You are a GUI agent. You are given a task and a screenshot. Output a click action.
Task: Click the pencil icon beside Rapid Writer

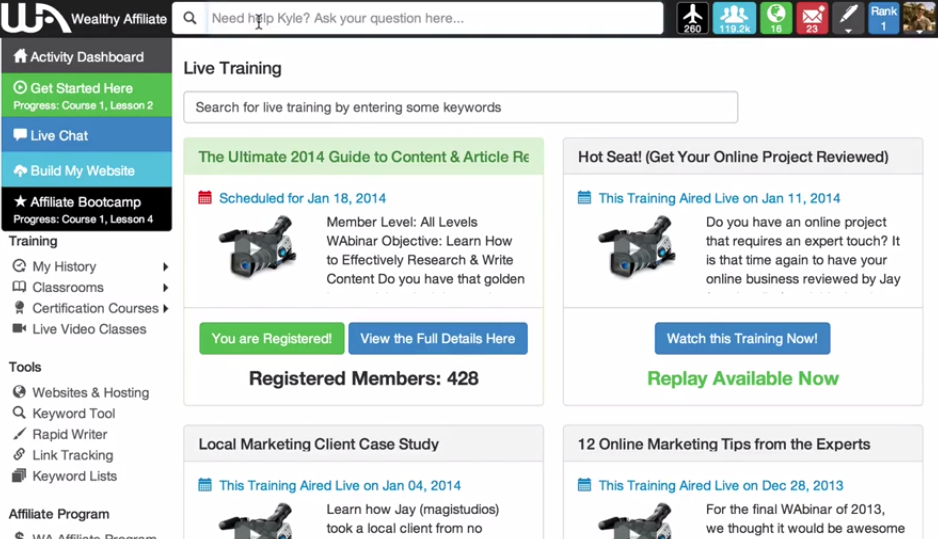[19, 434]
